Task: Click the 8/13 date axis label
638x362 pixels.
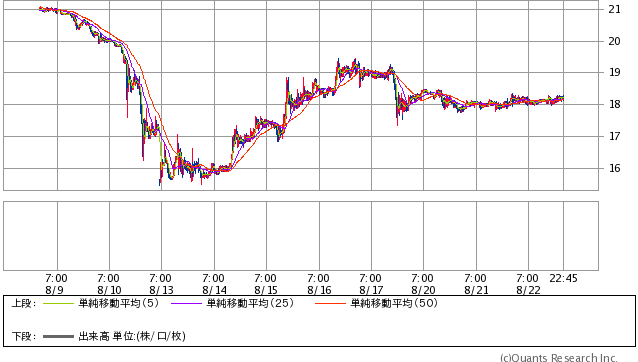Action: [x=161, y=290]
